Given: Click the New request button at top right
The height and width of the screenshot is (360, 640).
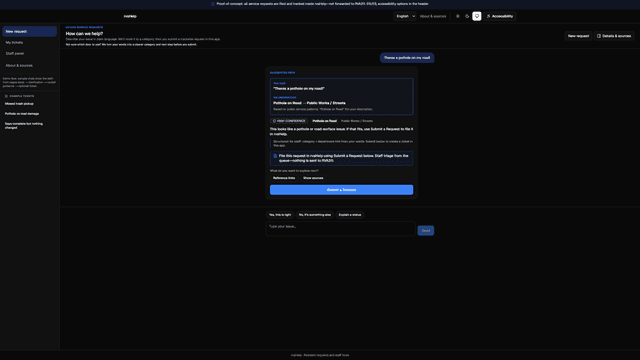Looking at the screenshot, I should pos(578,36).
